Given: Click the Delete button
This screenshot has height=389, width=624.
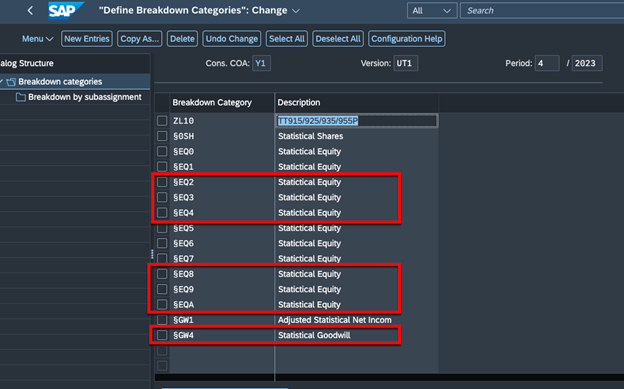Looking at the screenshot, I should 182,39.
